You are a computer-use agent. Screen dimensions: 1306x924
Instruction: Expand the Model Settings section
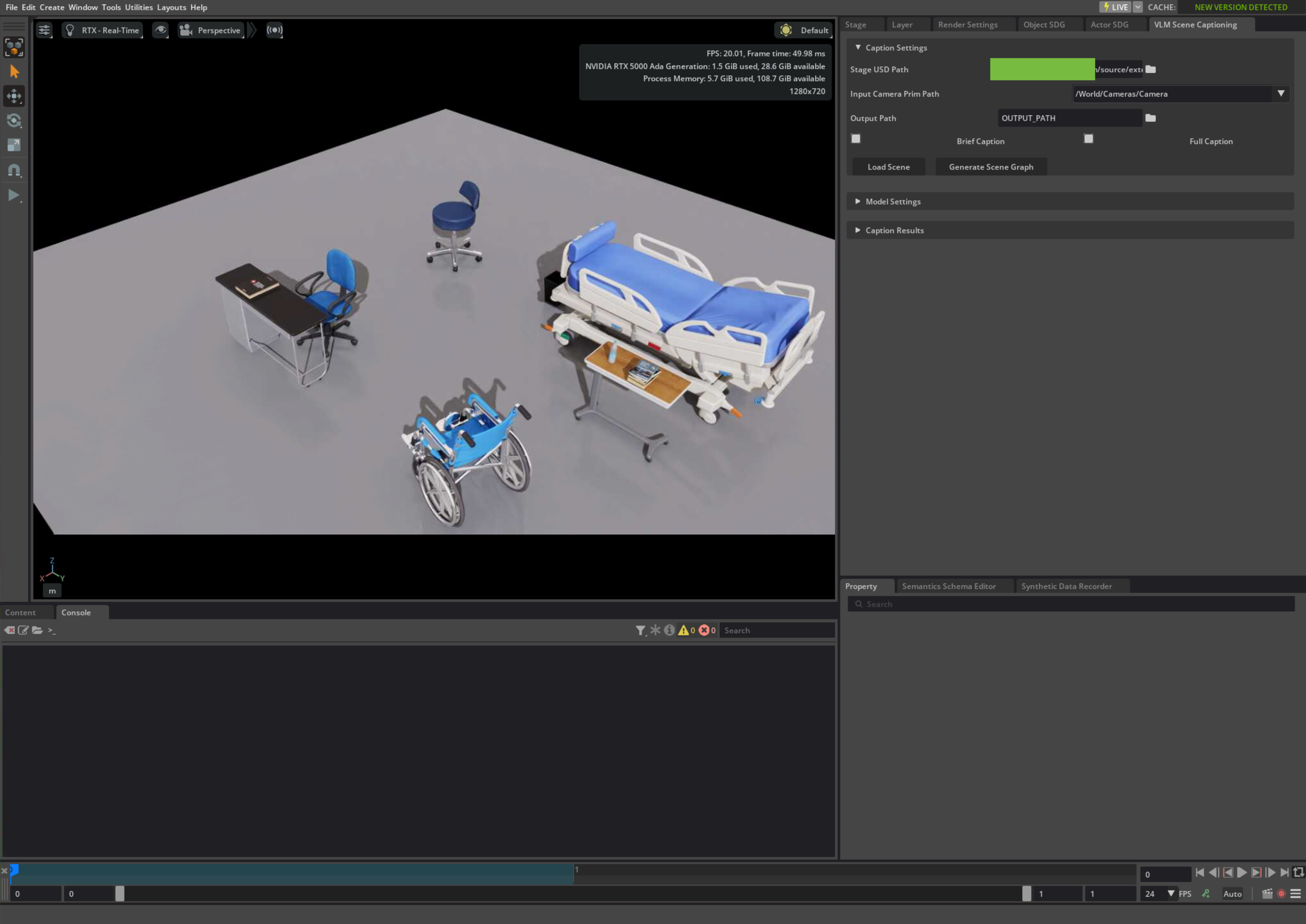point(858,201)
